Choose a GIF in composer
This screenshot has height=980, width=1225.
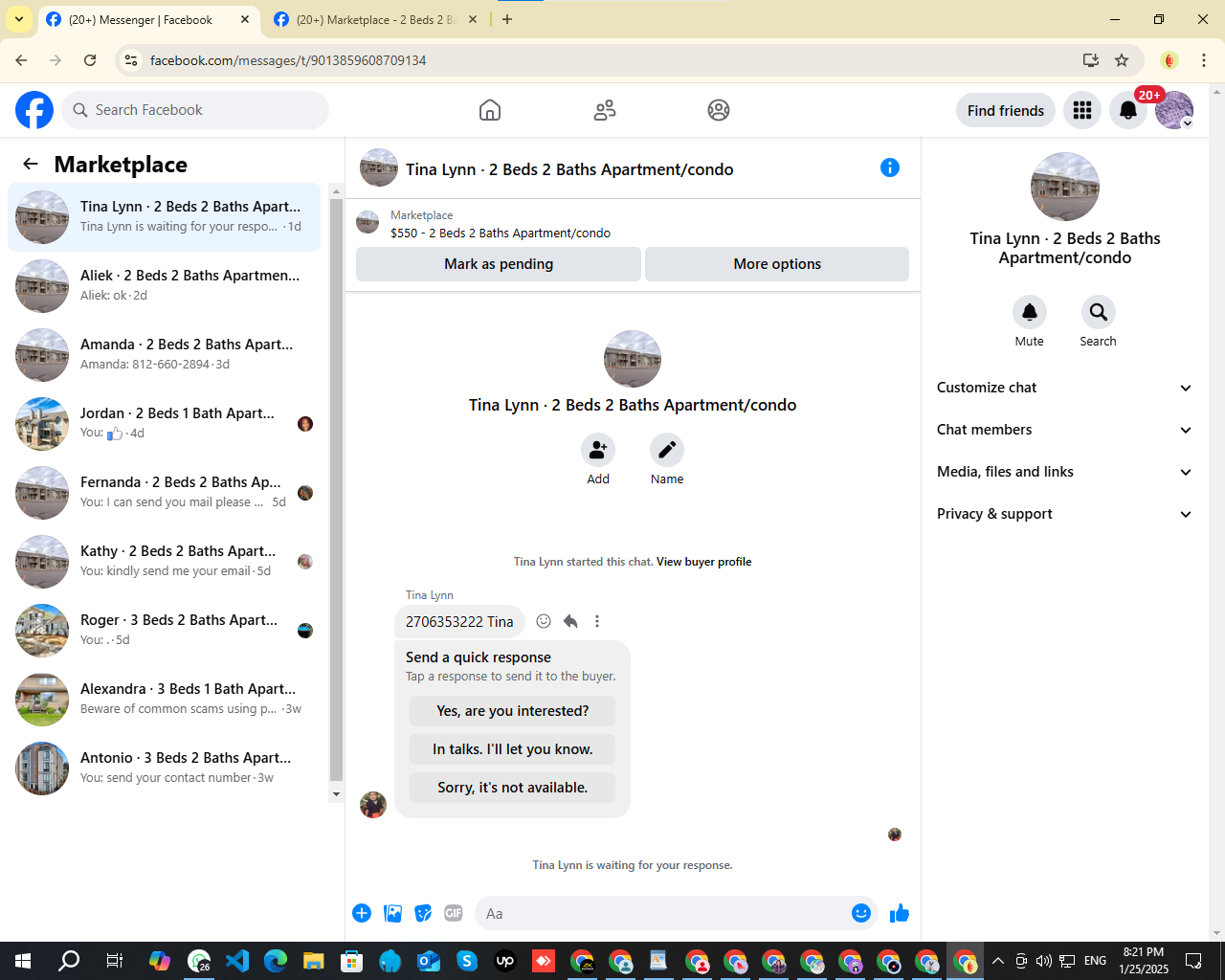pos(454,913)
